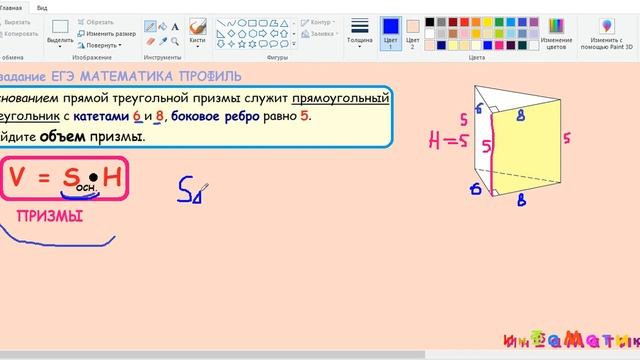Choose the isosceles Triangle shape
The width and height of the screenshot is (640, 360).
click(x=284, y=23)
